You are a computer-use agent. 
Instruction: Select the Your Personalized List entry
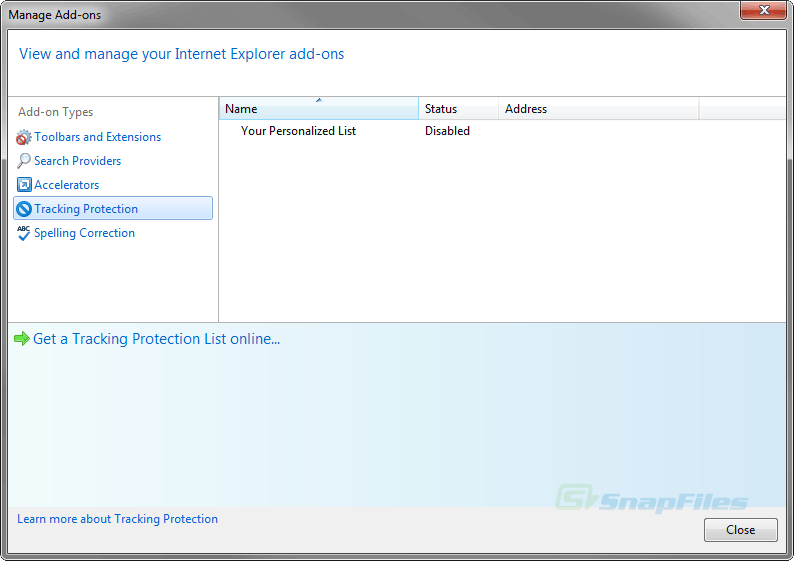(298, 131)
